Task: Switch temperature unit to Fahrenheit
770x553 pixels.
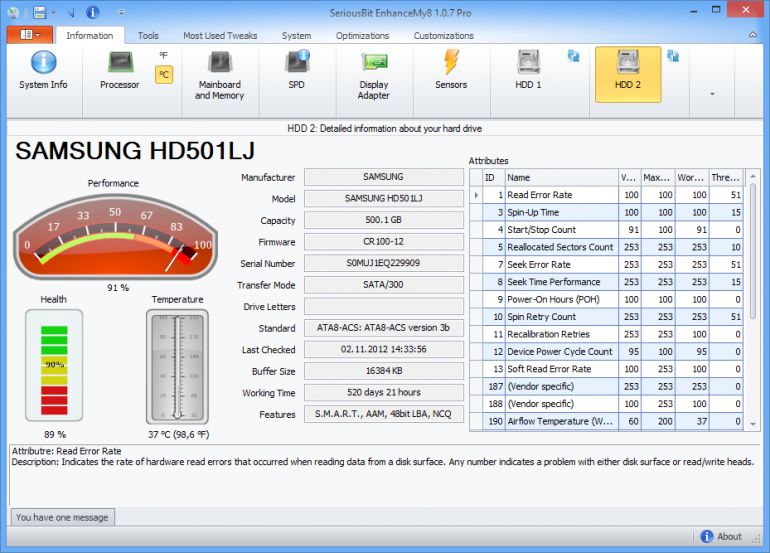Action: (x=164, y=55)
